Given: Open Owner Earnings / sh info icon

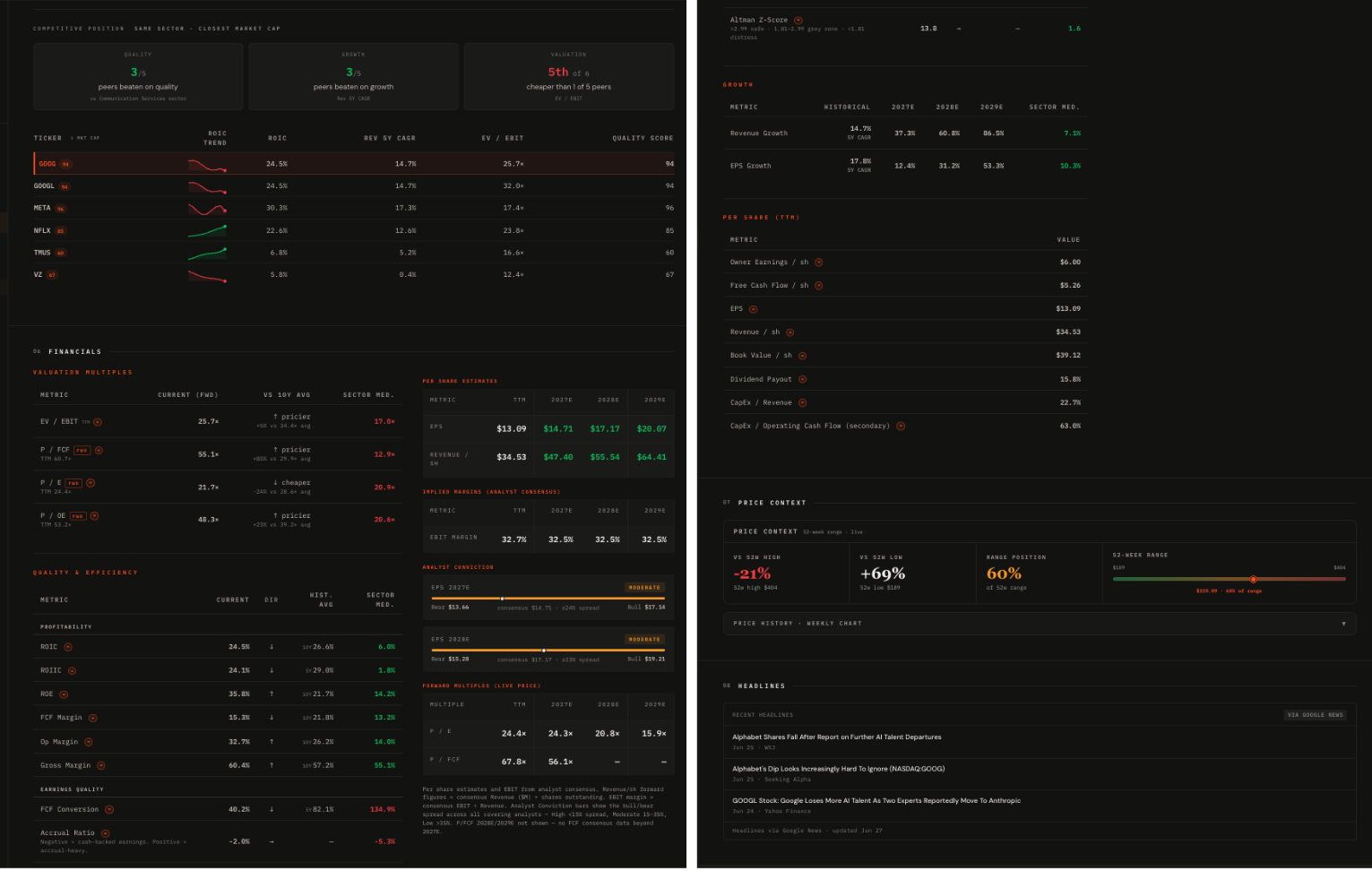Looking at the screenshot, I should click(x=819, y=263).
